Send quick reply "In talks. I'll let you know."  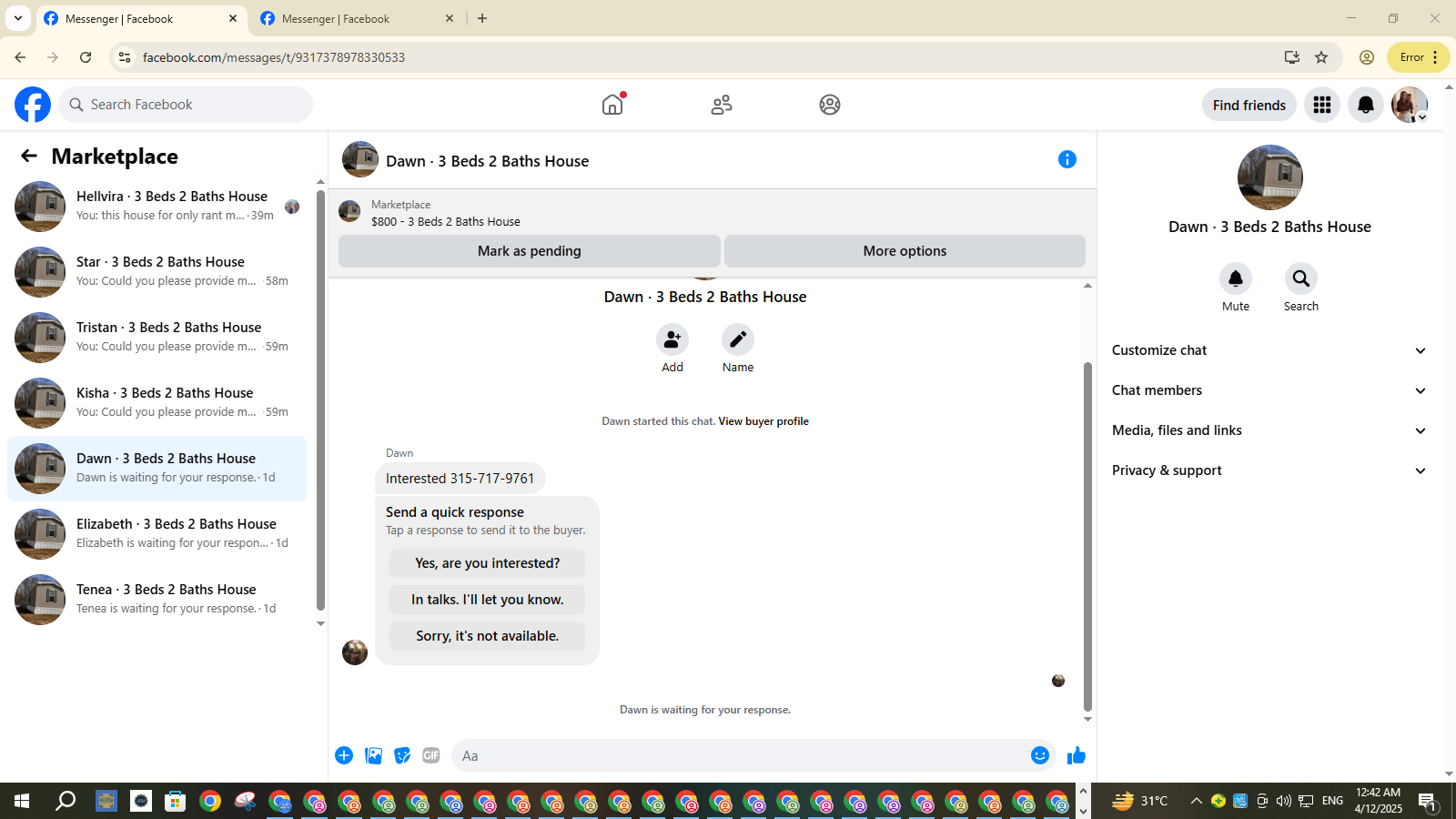[487, 600]
